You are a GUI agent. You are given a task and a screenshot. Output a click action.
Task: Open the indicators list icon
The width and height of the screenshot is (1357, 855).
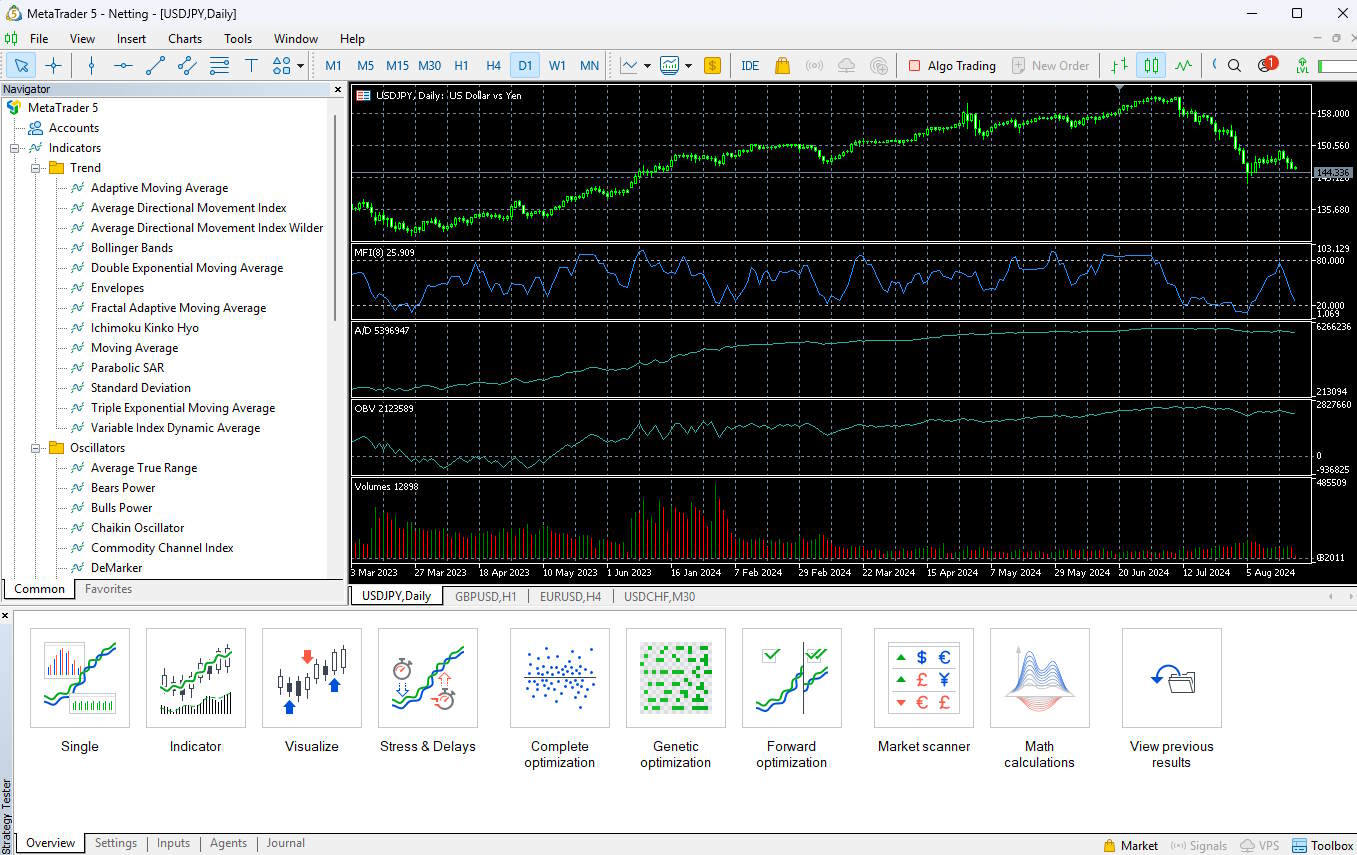[x=670, y=66]
